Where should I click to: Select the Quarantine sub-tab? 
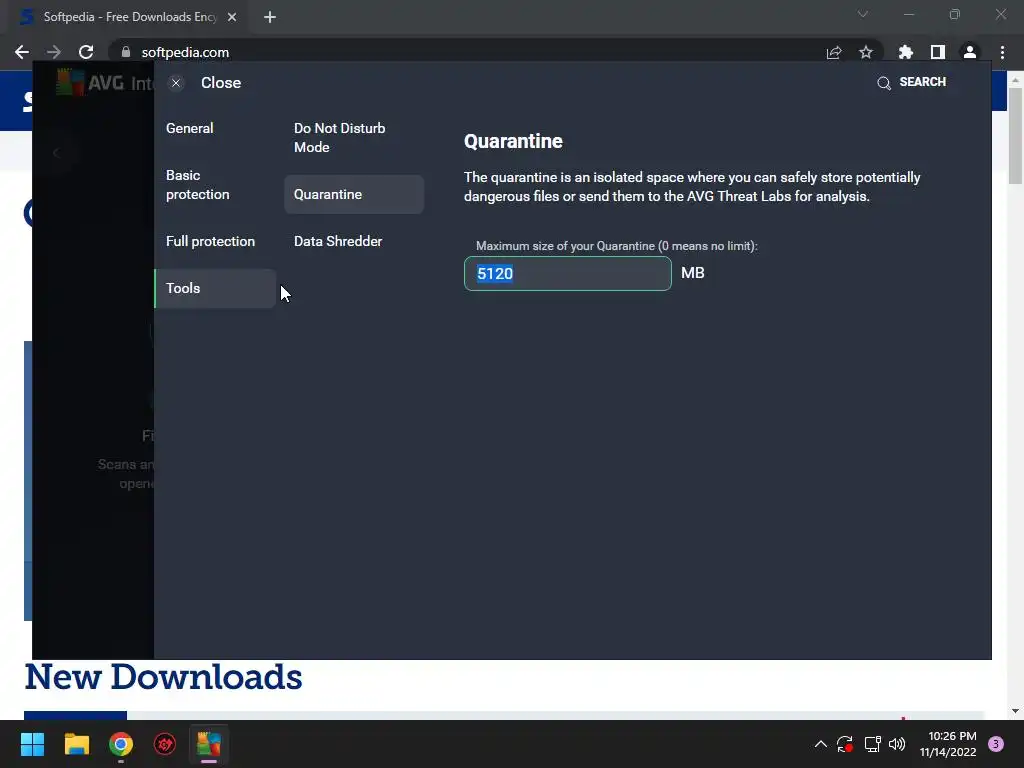tap(354, 194)
